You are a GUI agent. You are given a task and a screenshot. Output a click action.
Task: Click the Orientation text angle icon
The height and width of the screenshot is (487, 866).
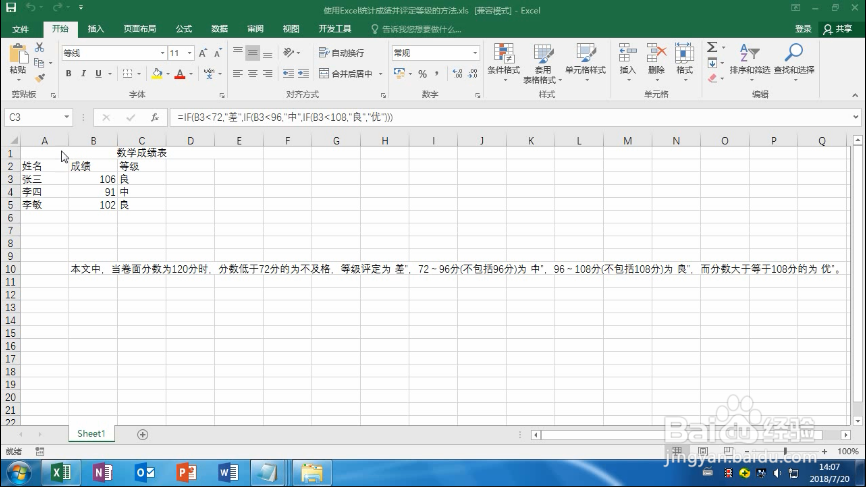tap(289, 52)
